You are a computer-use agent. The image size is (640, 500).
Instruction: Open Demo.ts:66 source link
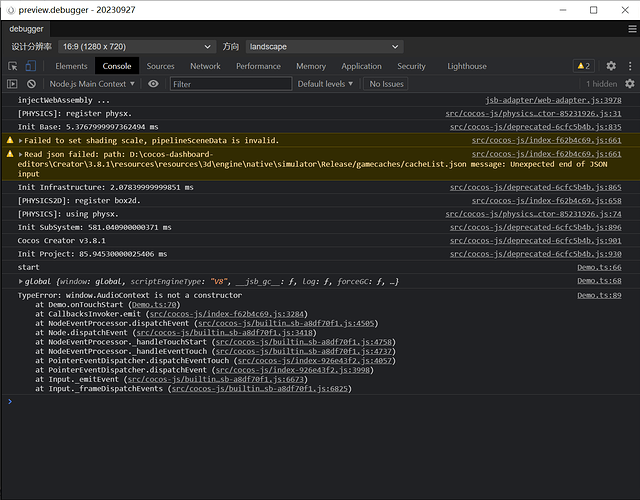pos(599,267)
